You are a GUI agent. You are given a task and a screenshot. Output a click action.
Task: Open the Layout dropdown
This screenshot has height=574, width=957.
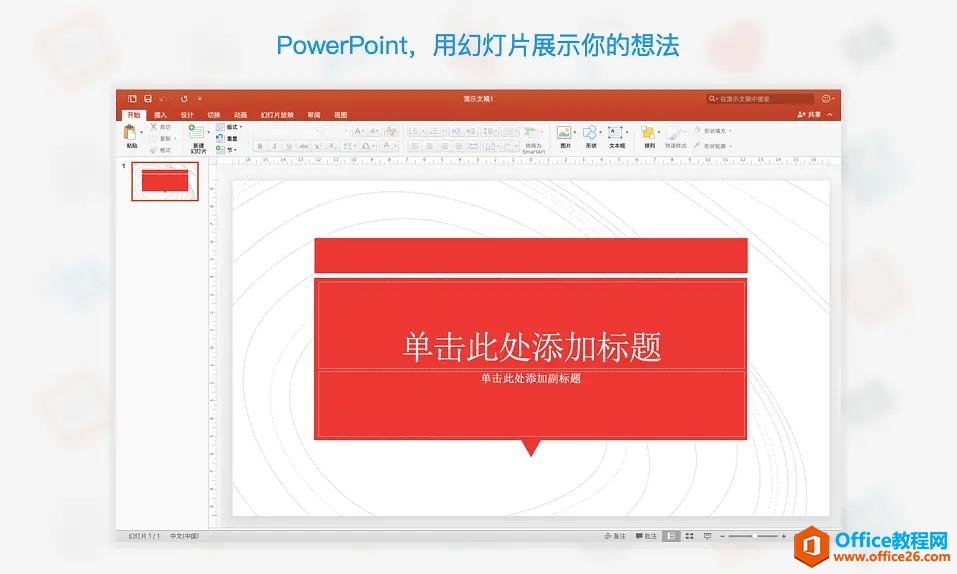click(x=229, y=127)
